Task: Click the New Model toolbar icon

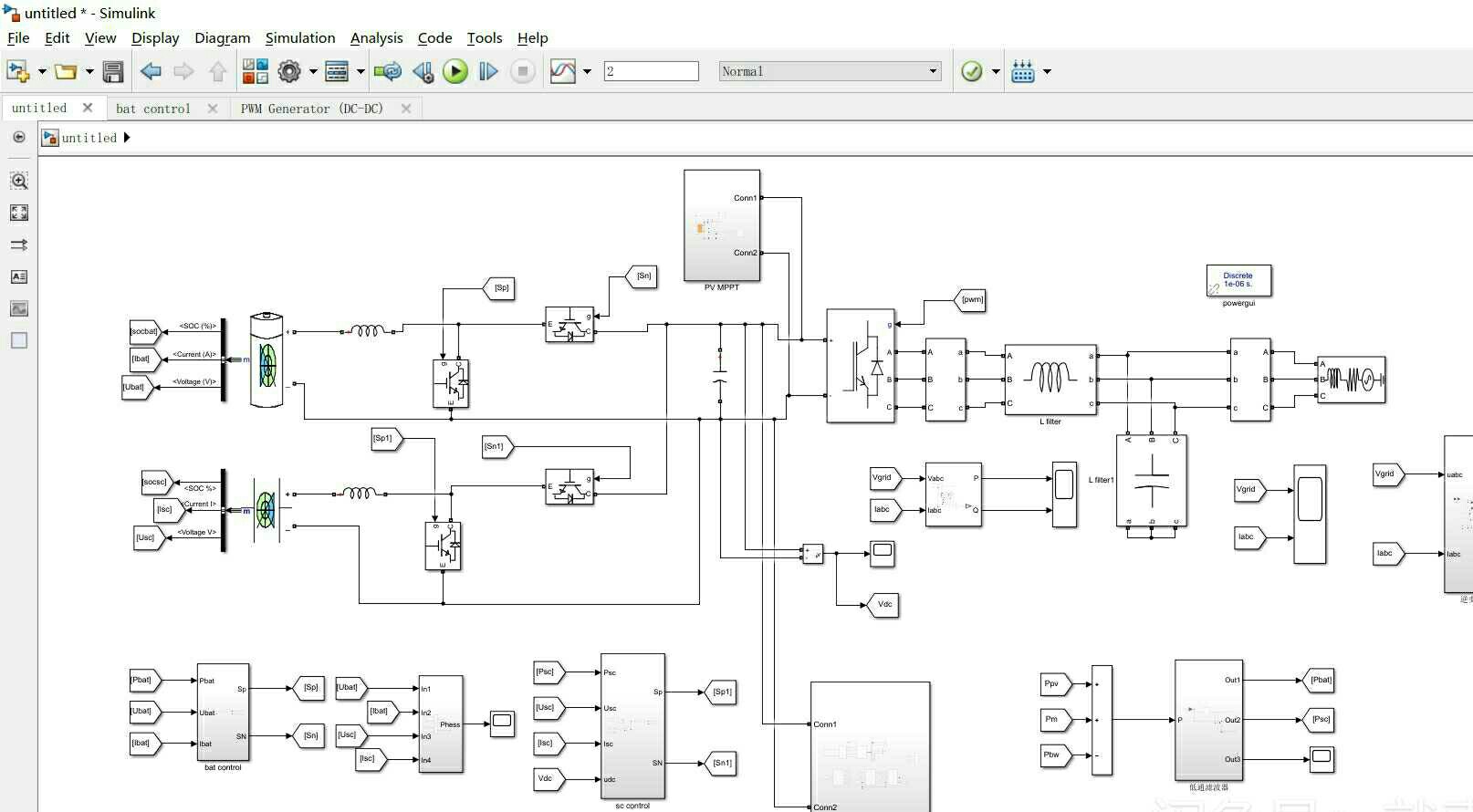Action: (x=17, y=71)
